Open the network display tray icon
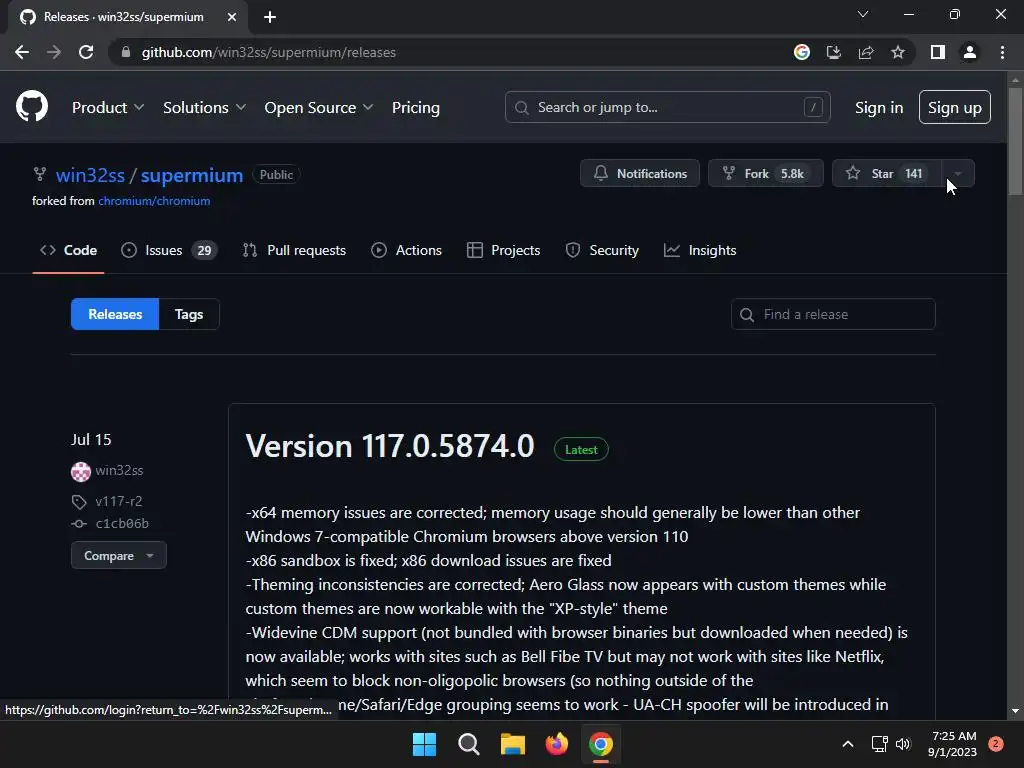 (x=880, y=744)
